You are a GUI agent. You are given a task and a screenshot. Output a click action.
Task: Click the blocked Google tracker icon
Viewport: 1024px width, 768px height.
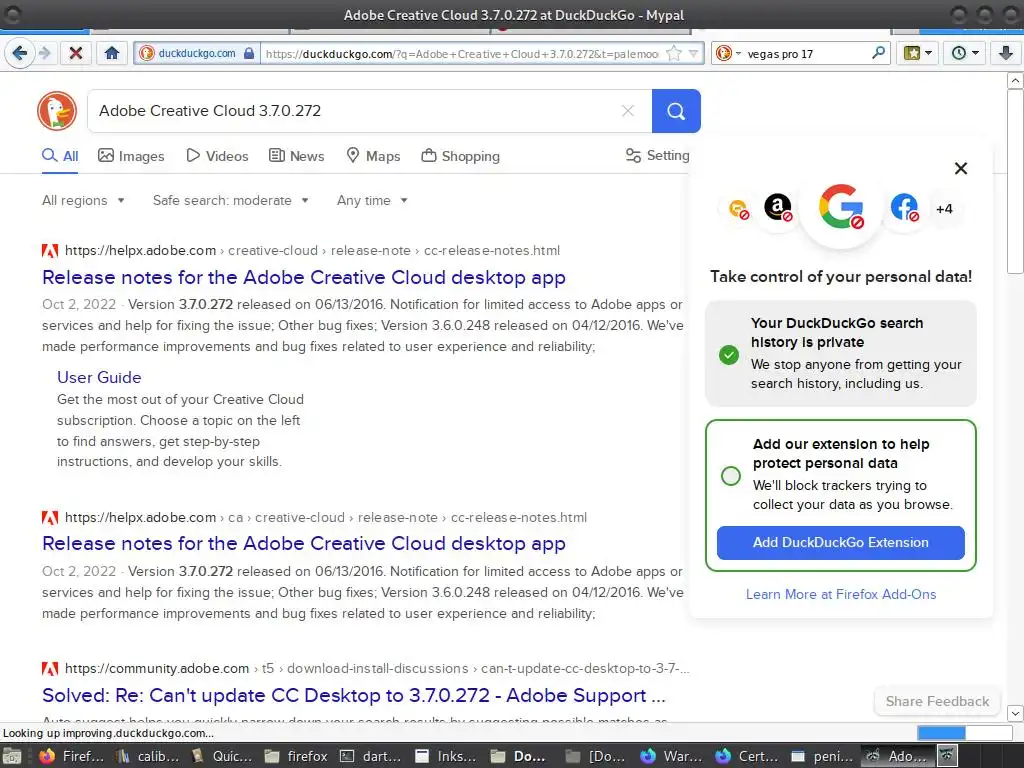click(841, 207)
